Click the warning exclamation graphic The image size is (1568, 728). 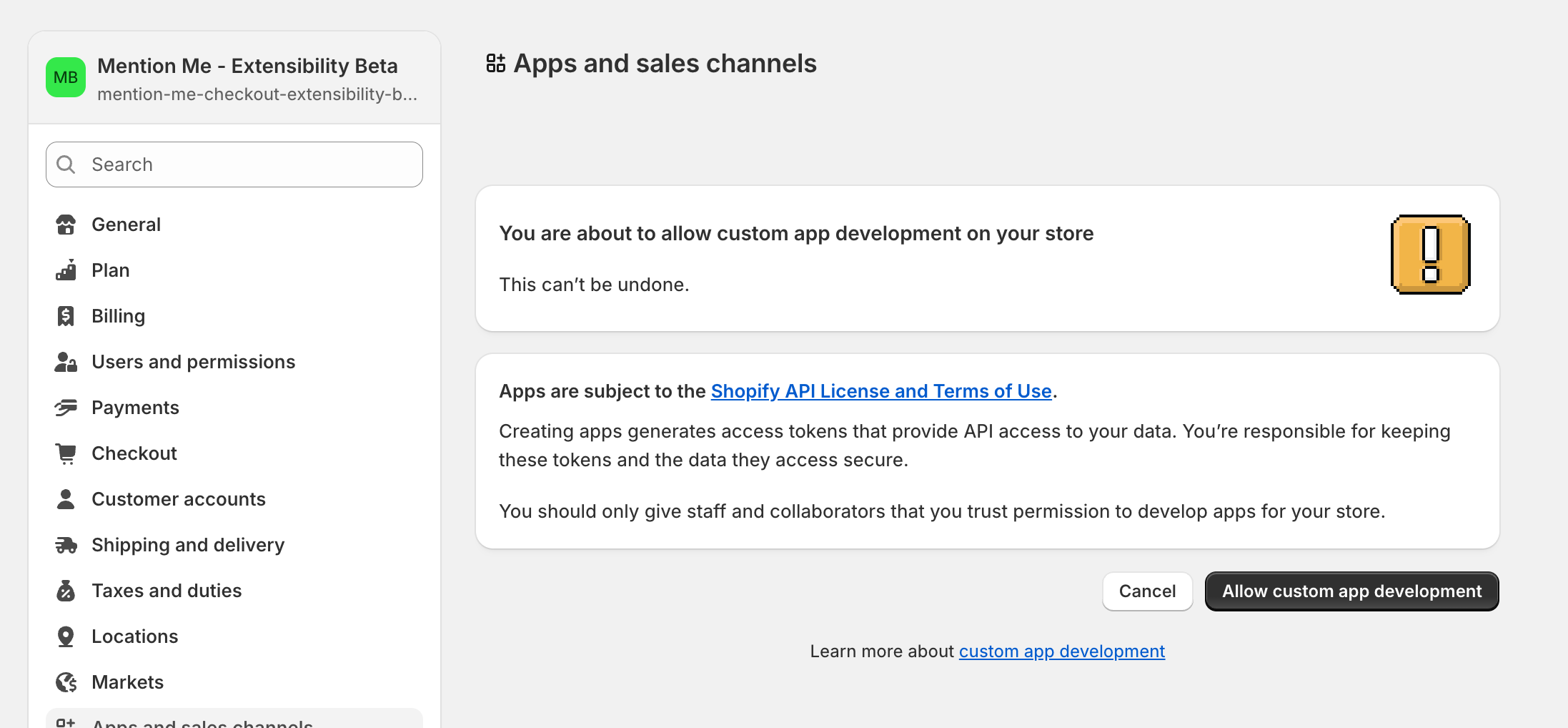coord(1430,255)
